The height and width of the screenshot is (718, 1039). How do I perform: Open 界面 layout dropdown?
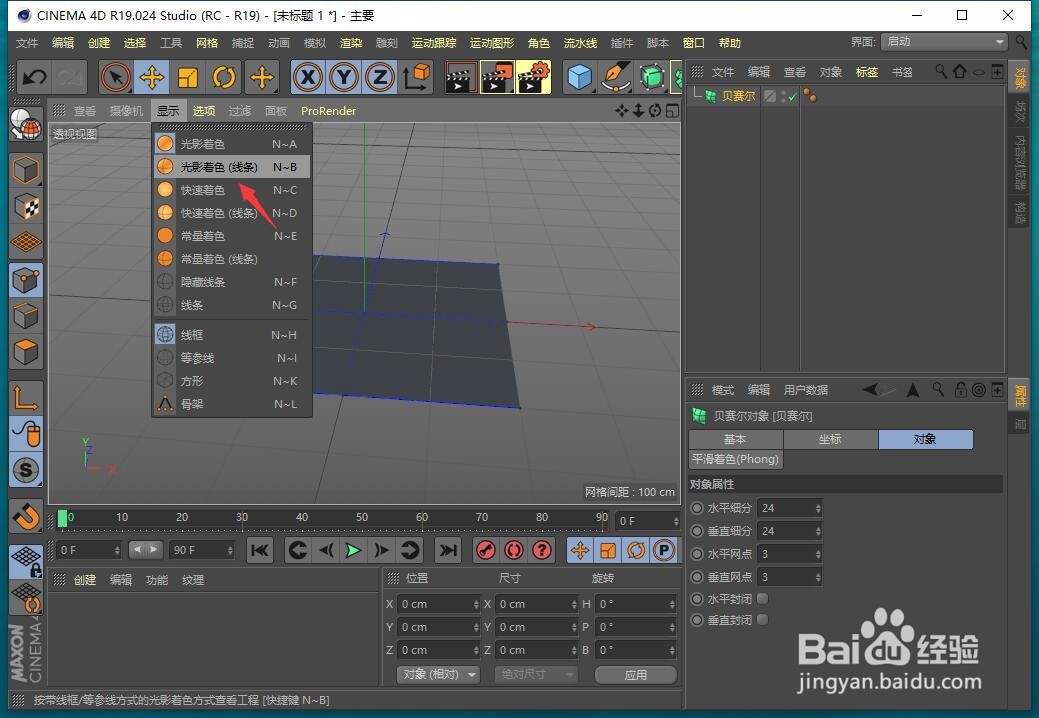(944, 42)
